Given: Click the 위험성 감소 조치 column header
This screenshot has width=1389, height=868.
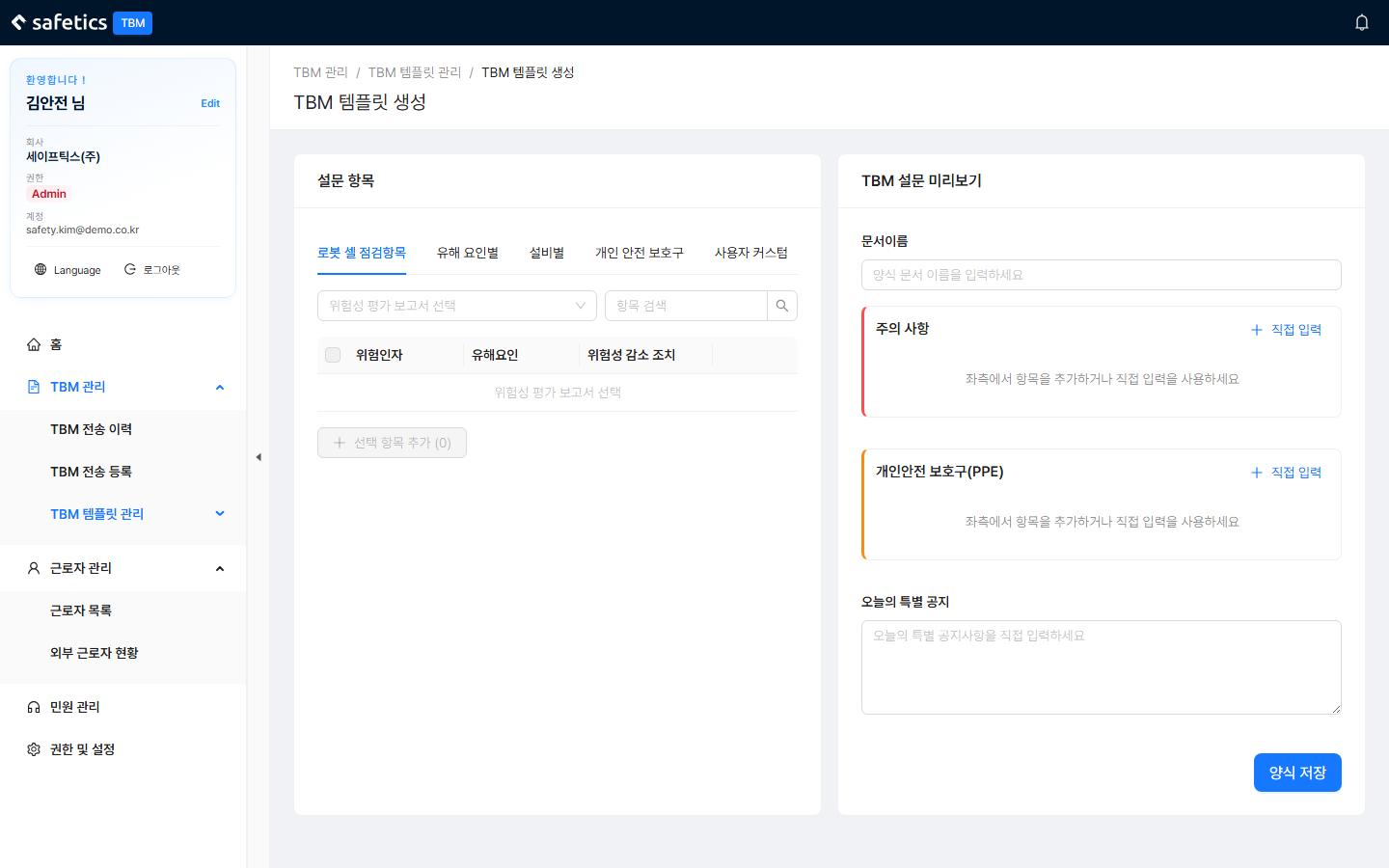Looking at the screenshot, I should click(631, 355).
